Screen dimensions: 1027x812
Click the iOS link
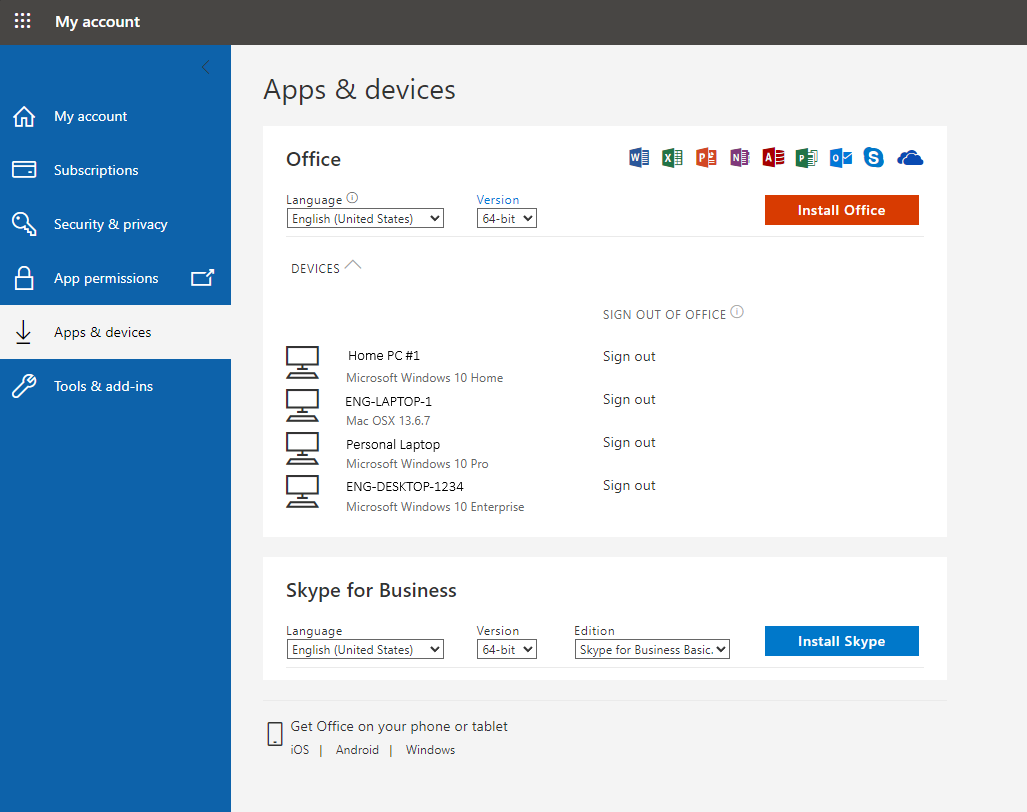[x=300, y=750]
